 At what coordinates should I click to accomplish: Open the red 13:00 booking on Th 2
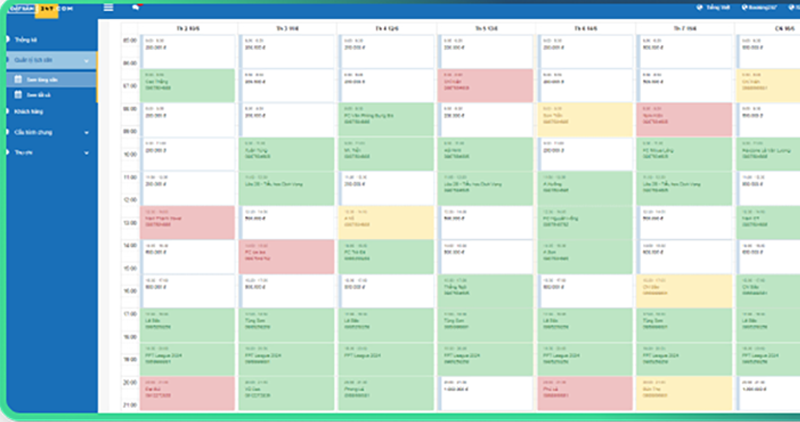pyautogui.click(x=188, y=221)
